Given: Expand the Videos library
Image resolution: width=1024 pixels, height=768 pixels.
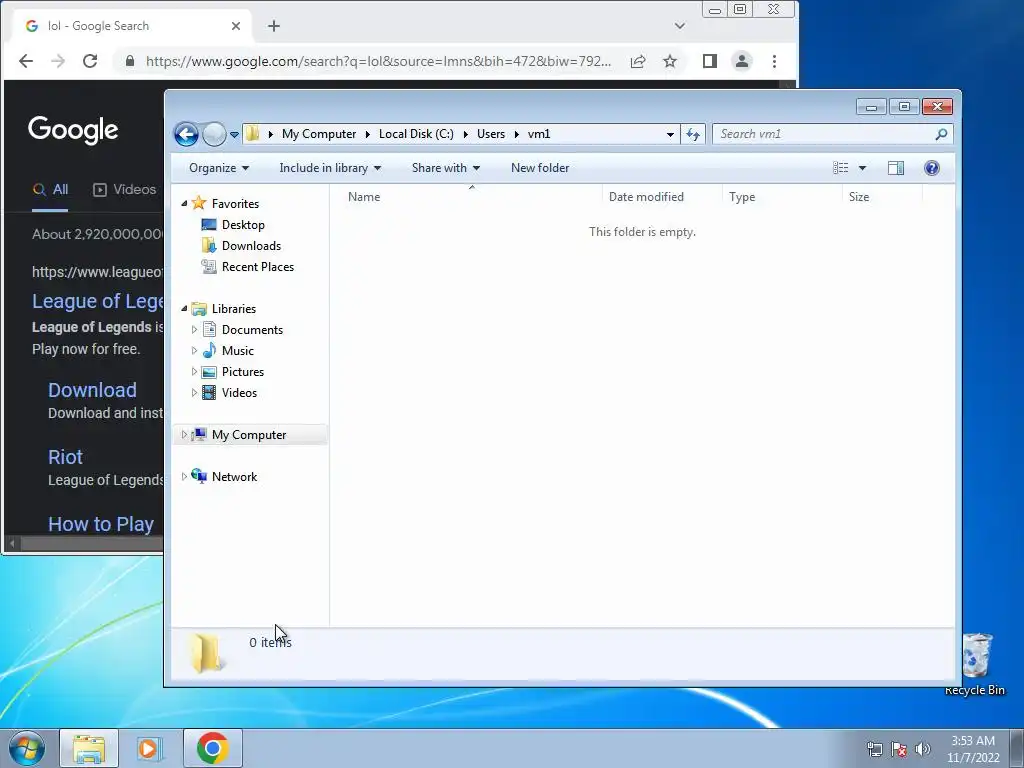Looking at the screenshot, I should tap(194, 392).
